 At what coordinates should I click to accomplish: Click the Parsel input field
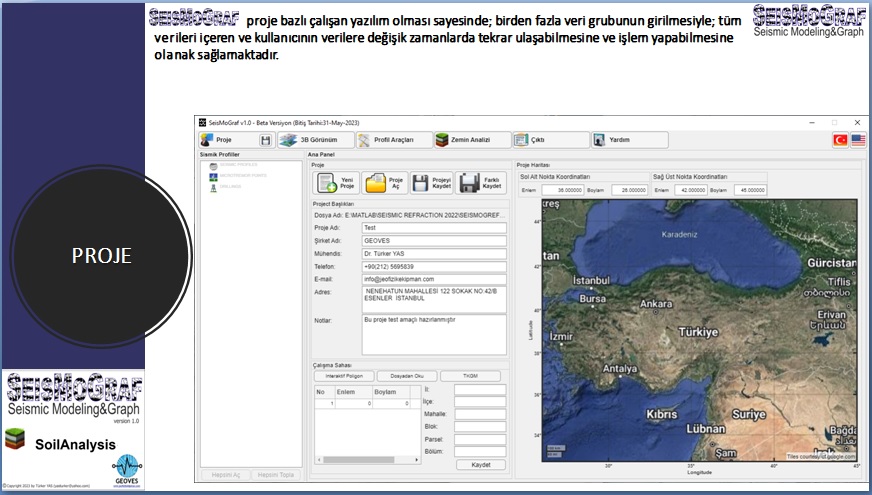[480, 440]
